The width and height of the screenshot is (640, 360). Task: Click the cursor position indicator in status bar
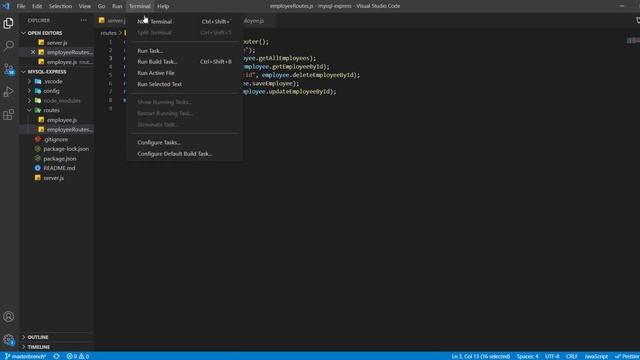(480, 356)
